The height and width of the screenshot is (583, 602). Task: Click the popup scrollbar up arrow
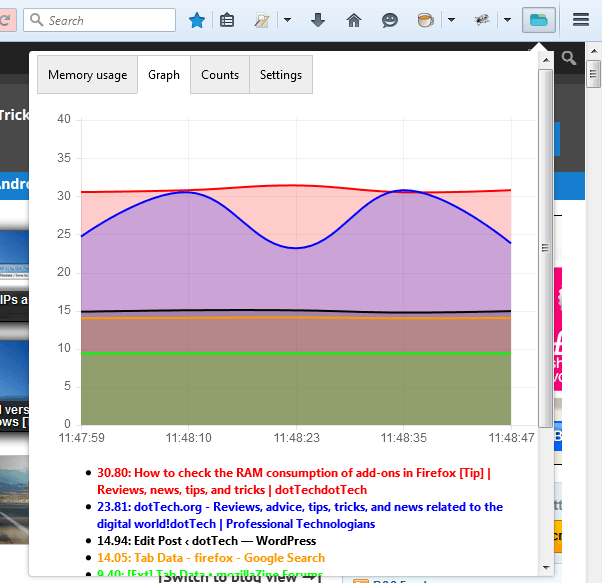[x=546, y=60]
